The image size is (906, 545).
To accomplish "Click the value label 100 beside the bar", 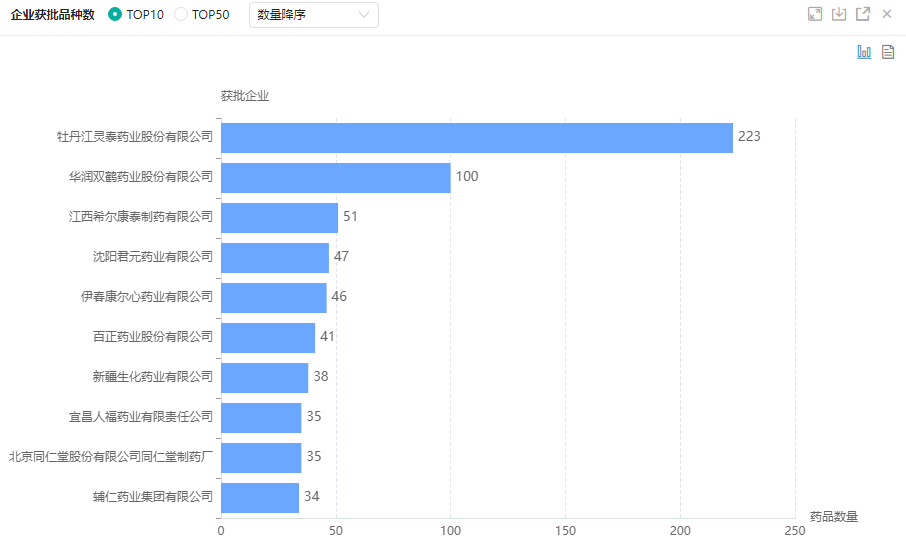I will [467, 176].
